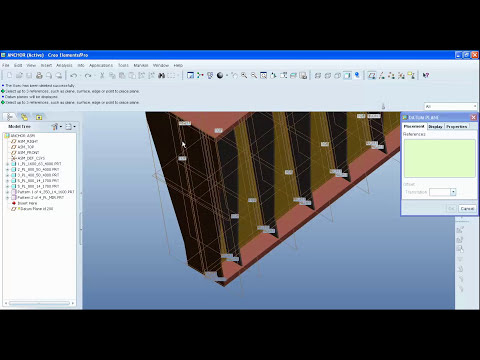Click the Zoom Out magnifier icon
The image size is (480, 360).
point(254,76)
